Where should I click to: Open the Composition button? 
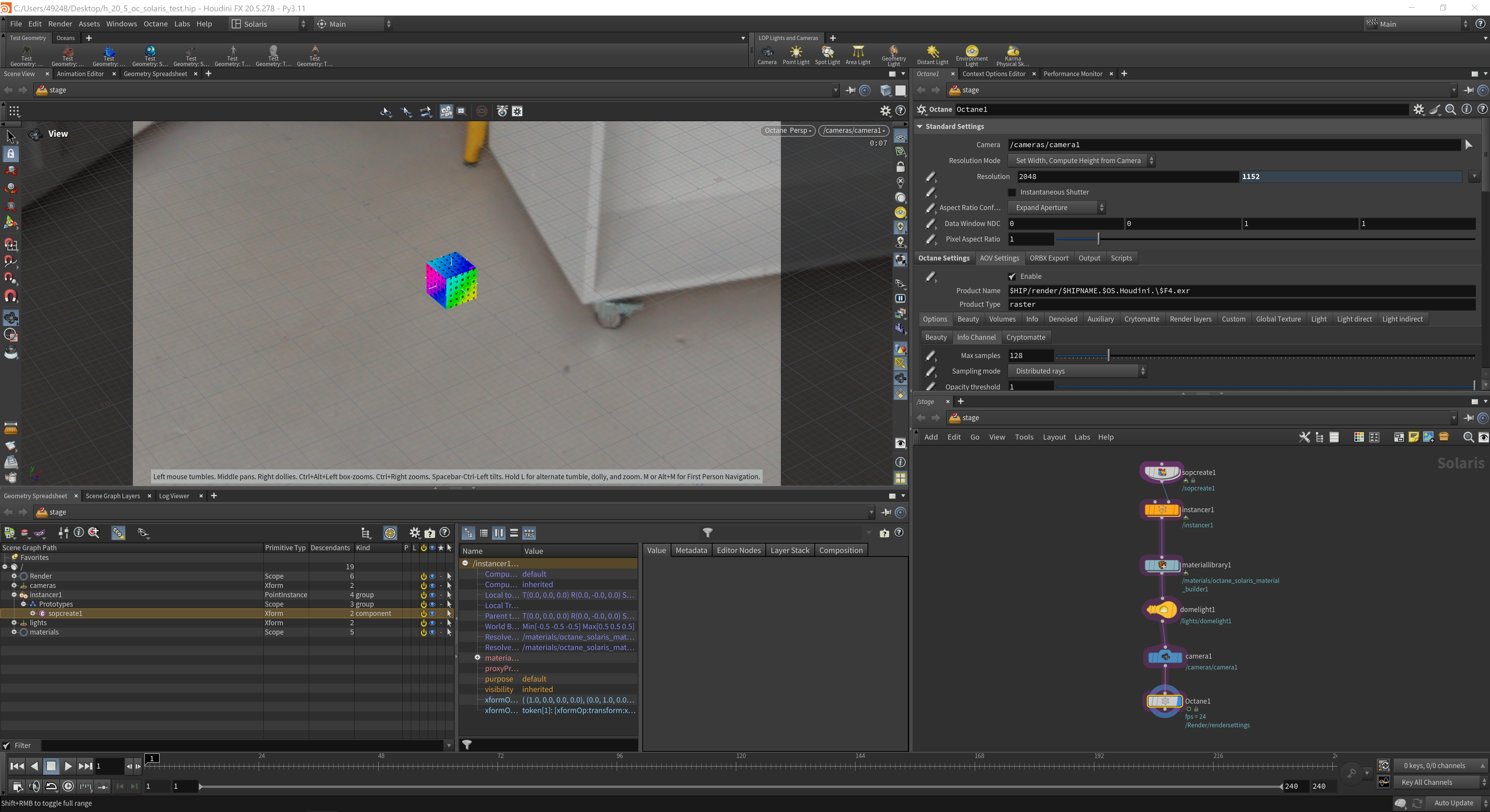tap(840, 551)
